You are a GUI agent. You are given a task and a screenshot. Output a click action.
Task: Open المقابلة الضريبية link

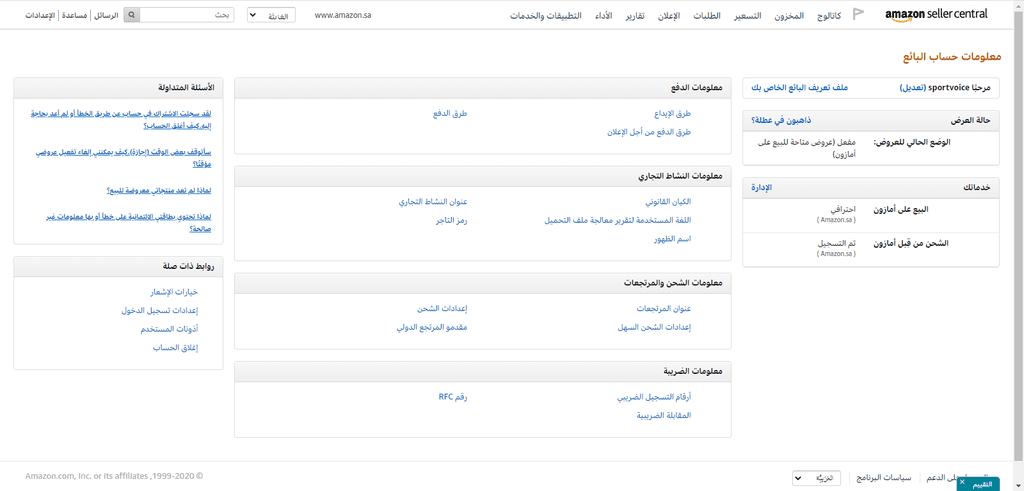[664, 415]
